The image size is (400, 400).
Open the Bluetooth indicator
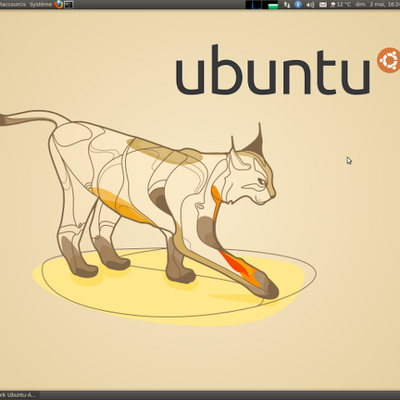pos(298,5)
